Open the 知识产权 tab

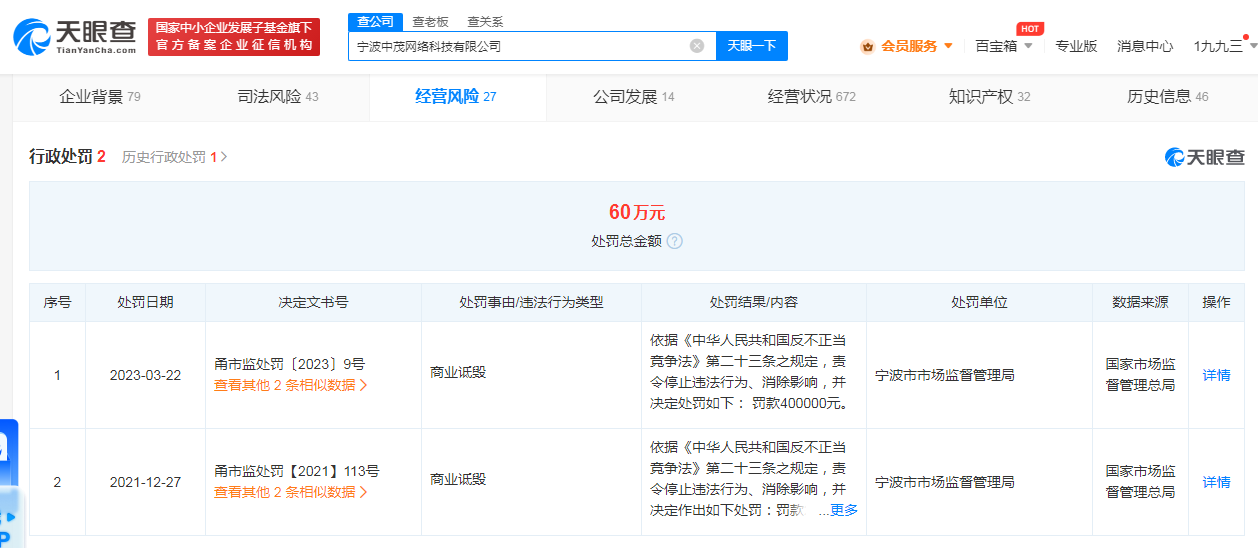(x=990, y=97)
